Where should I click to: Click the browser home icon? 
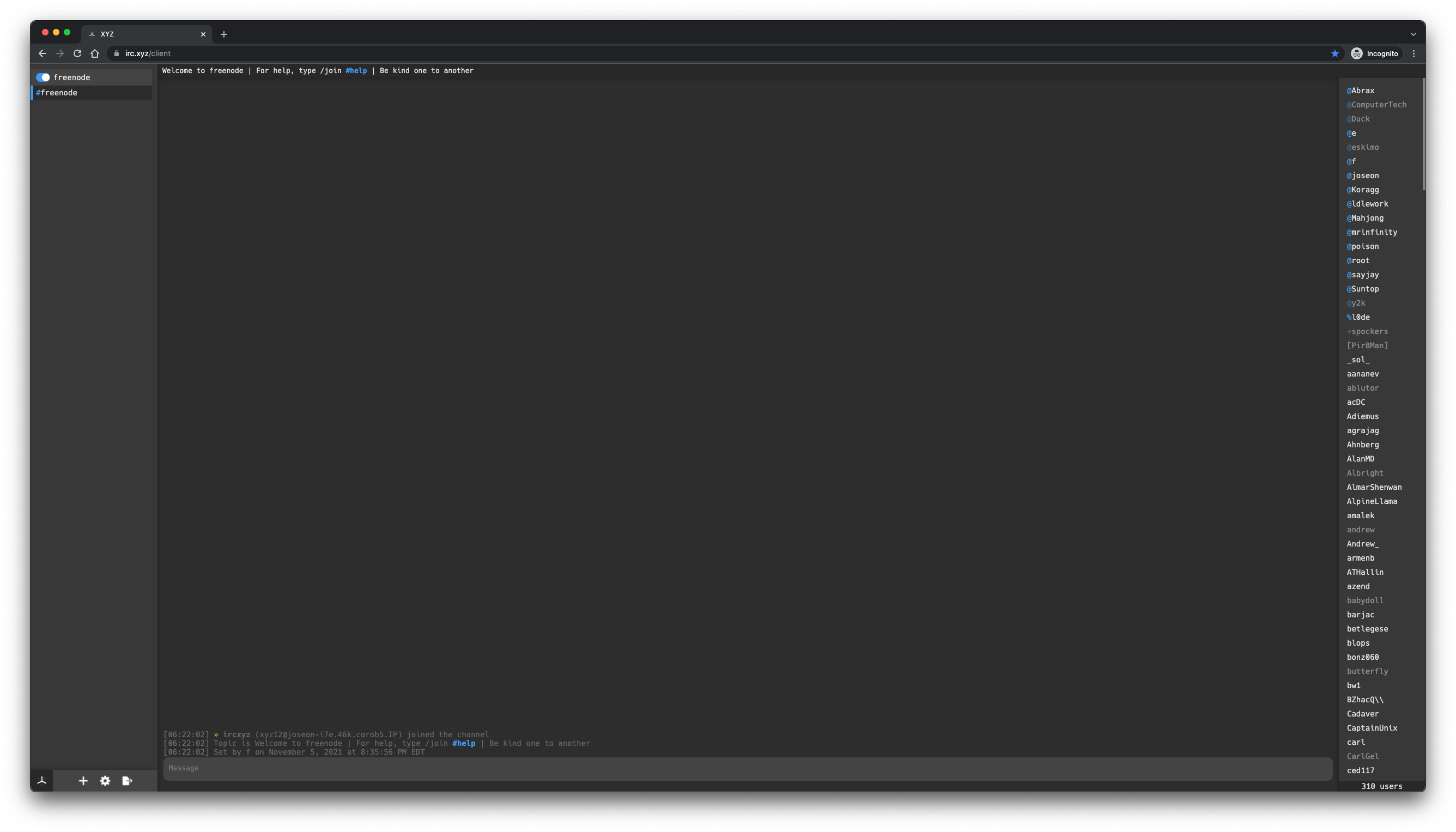click(x=95, y=54)
